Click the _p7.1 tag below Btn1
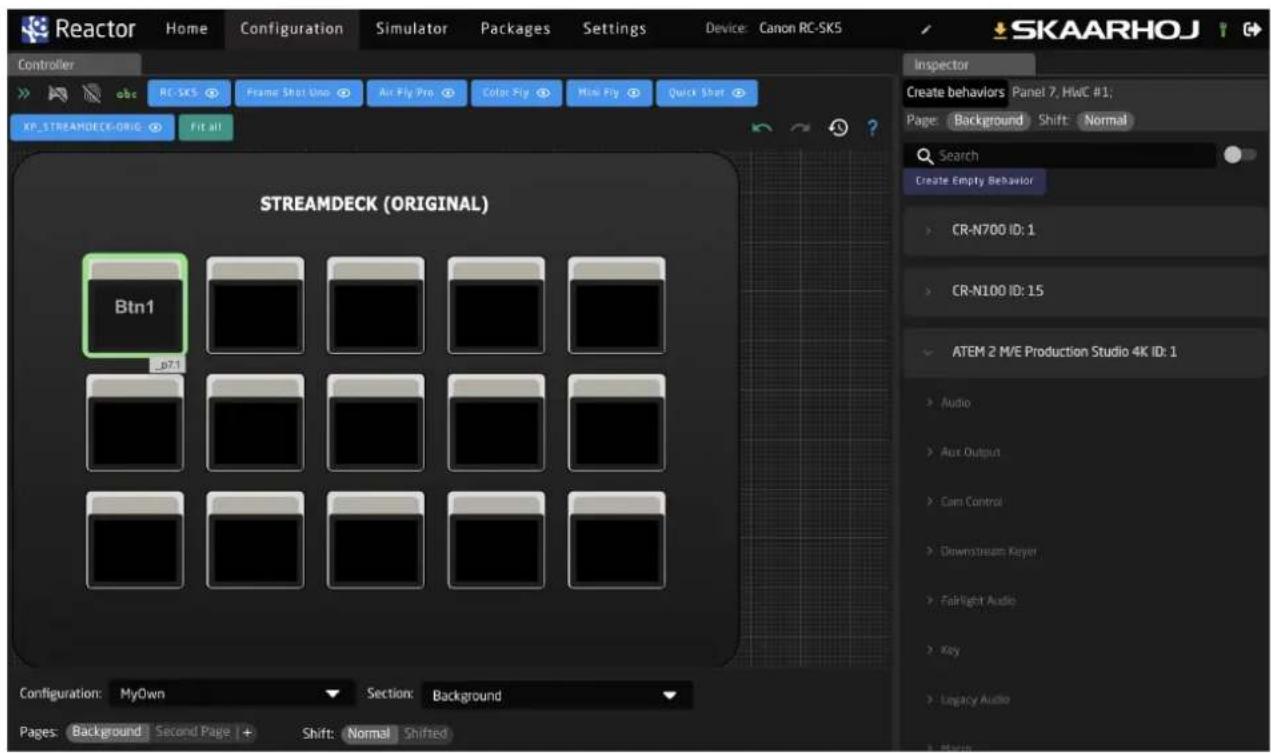This screenshot has height=753, width=1271. pyautogui.click(x=167, y=367)
